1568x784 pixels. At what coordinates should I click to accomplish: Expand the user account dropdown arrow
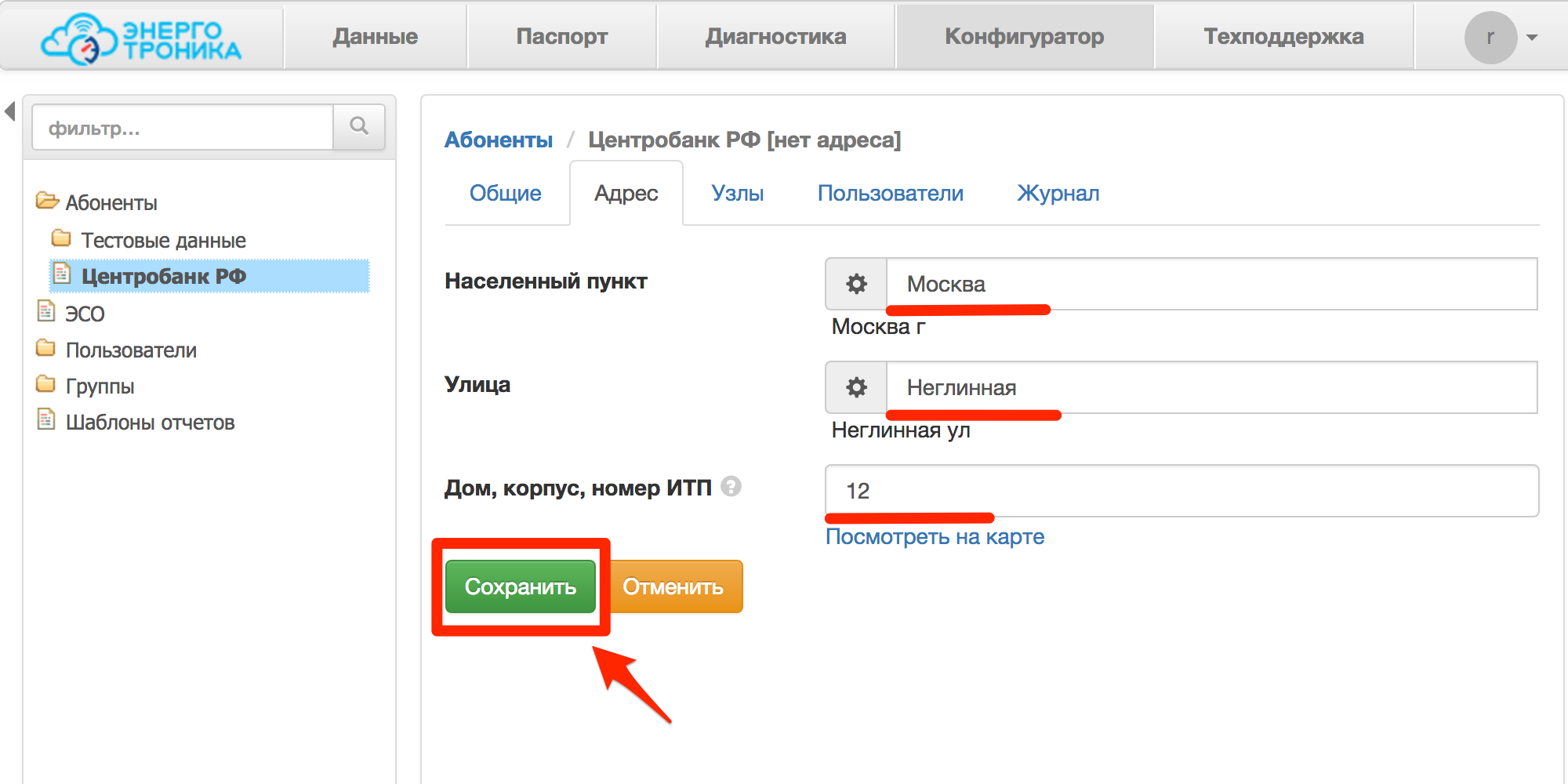[1532, 38]
